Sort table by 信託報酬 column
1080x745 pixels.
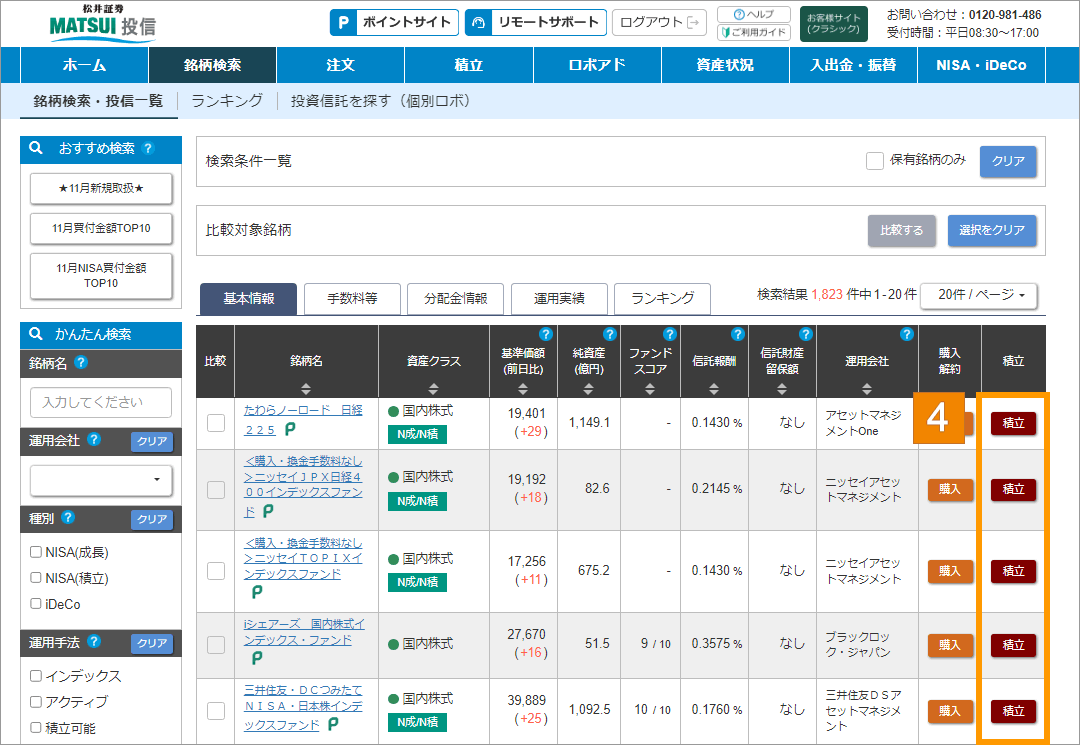tap(714, 388)
